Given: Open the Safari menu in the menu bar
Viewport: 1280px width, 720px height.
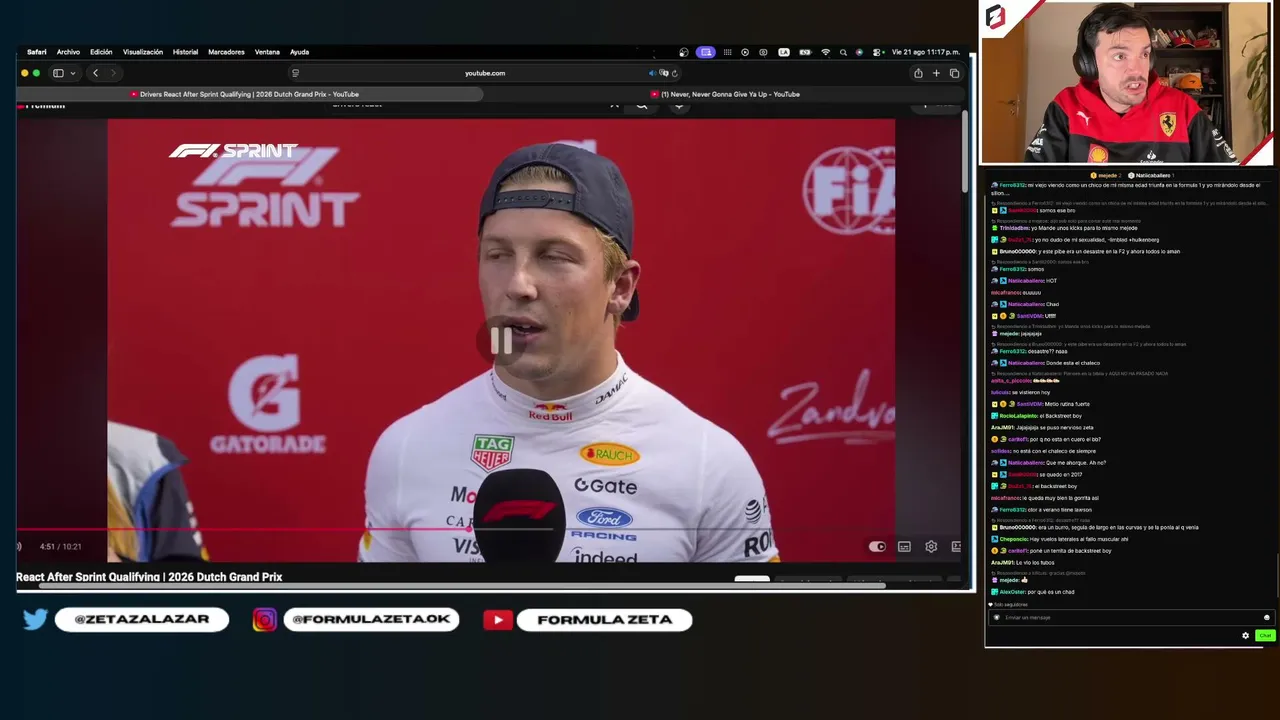Looking at the screenshot, I should (36, 52).
